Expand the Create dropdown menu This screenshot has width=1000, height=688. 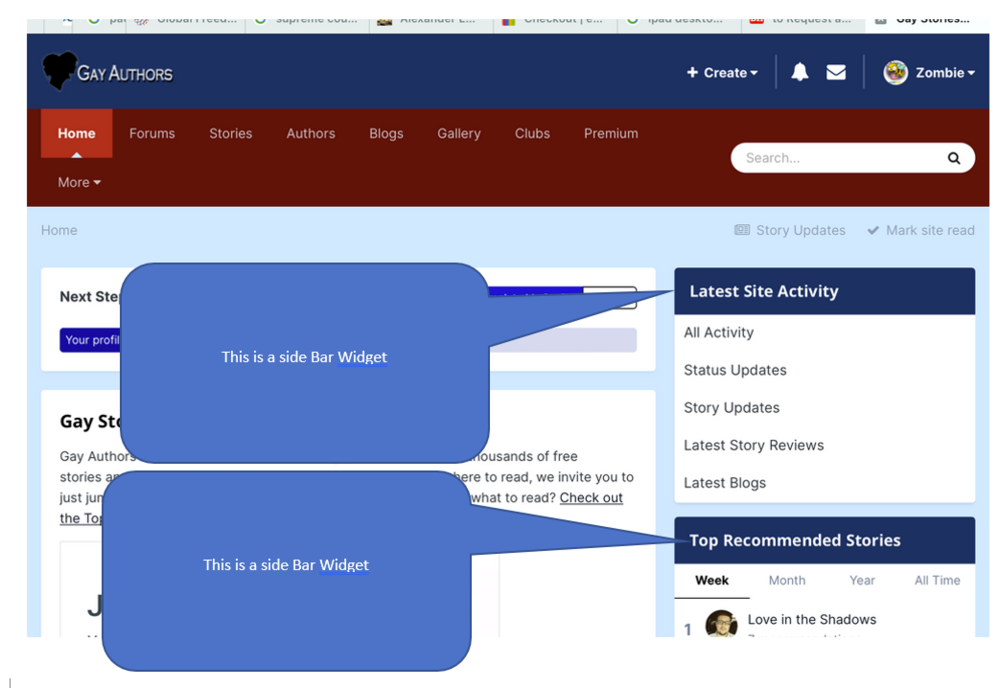tap(722, 72)
